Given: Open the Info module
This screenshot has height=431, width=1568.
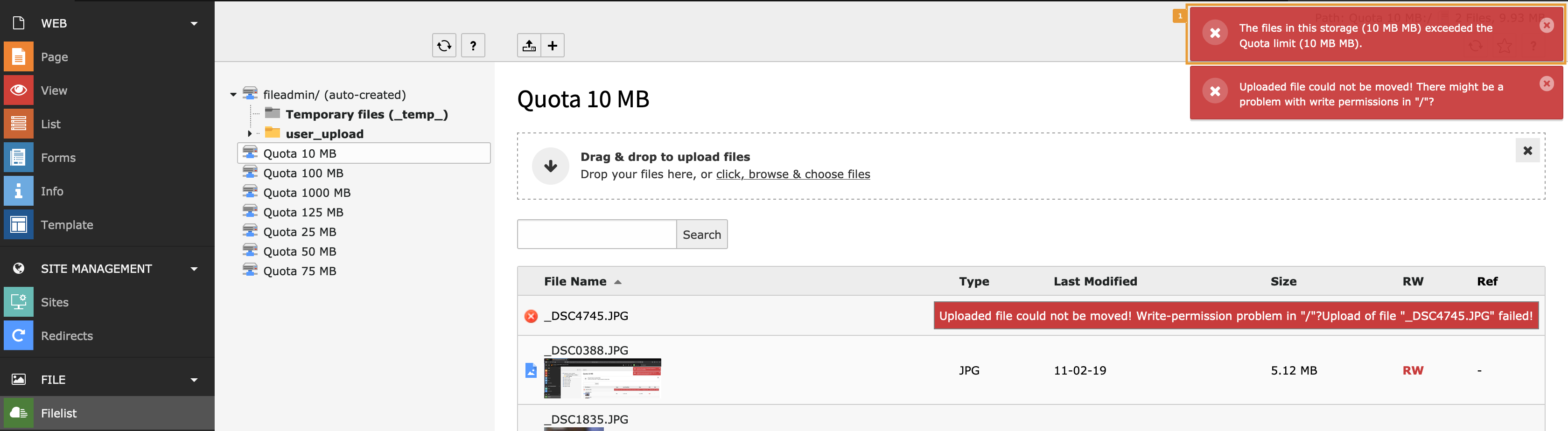Looking at the screenshot, I should [x=52, y=190].
